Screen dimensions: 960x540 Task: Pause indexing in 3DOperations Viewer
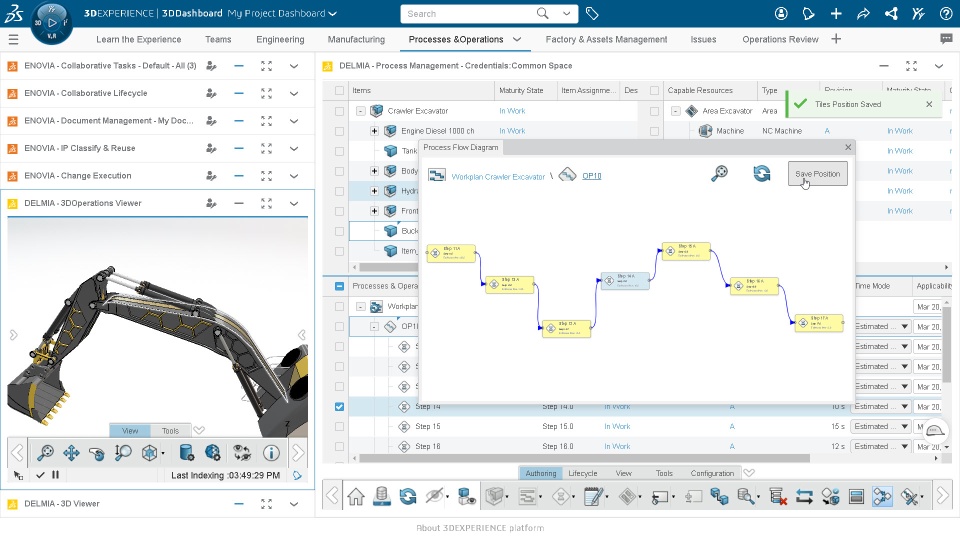pos(56,474)
